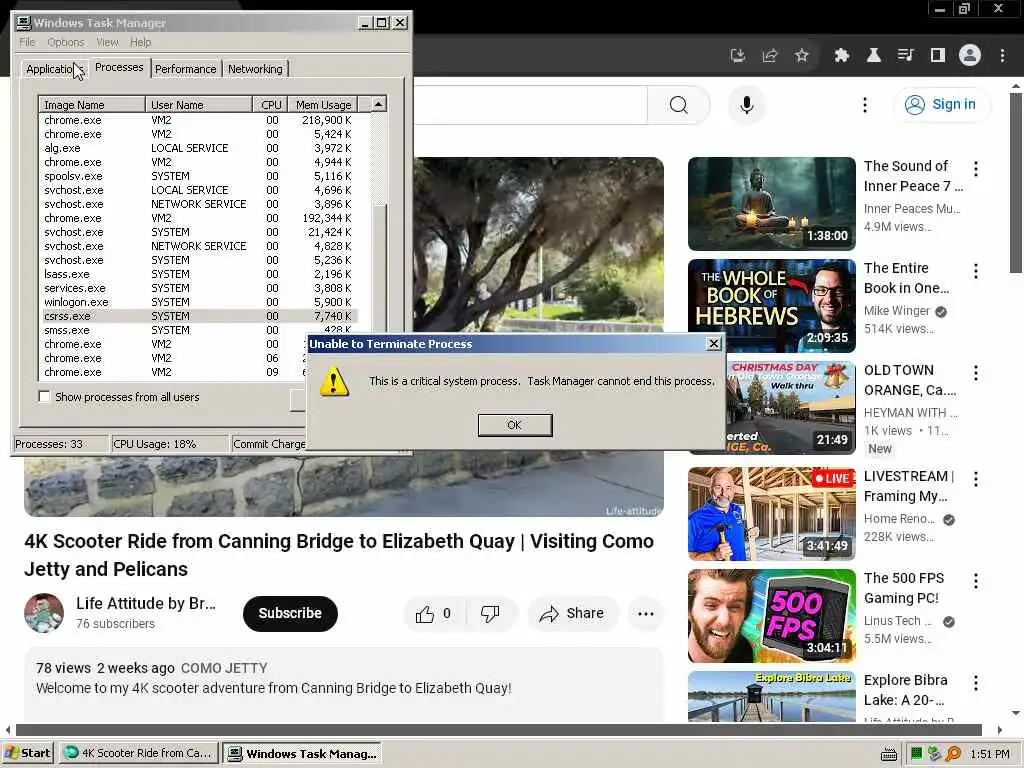The height and width of the screenshot is (768, 1024).
Task: Open options menu for 500 FPS Gaming PC video
Action: pos(976,581)
